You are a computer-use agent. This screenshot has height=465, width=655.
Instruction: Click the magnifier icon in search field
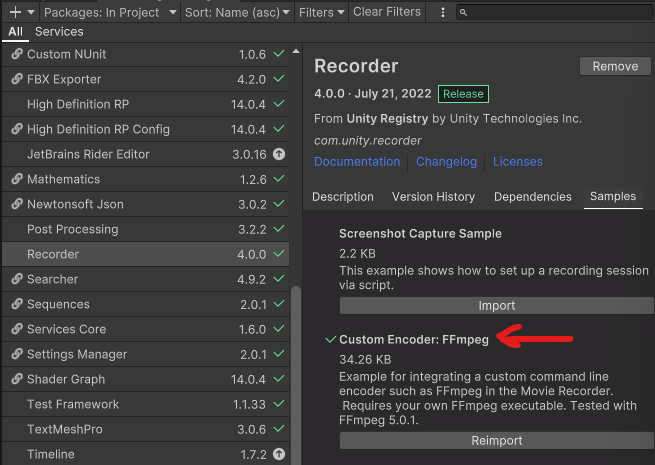click(463, 13)
